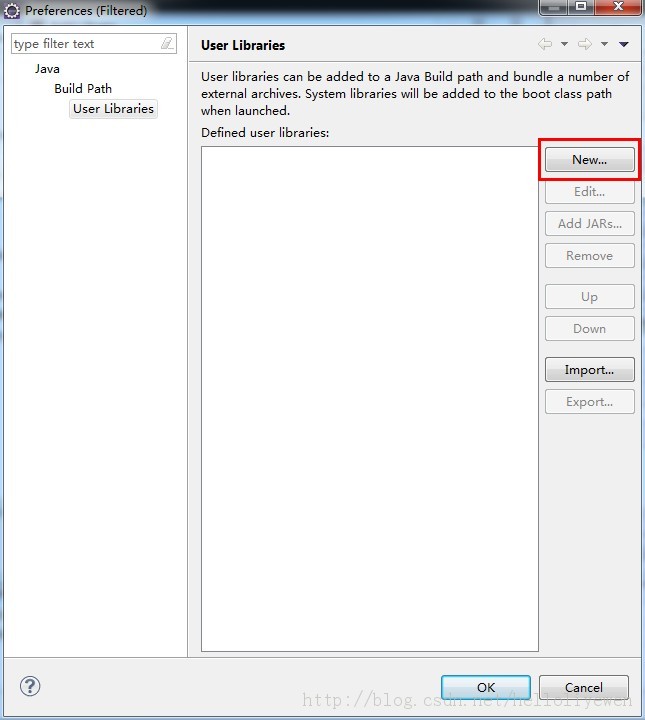Open the help question mark icon
The image size is (645, 720).
(30, 686)
